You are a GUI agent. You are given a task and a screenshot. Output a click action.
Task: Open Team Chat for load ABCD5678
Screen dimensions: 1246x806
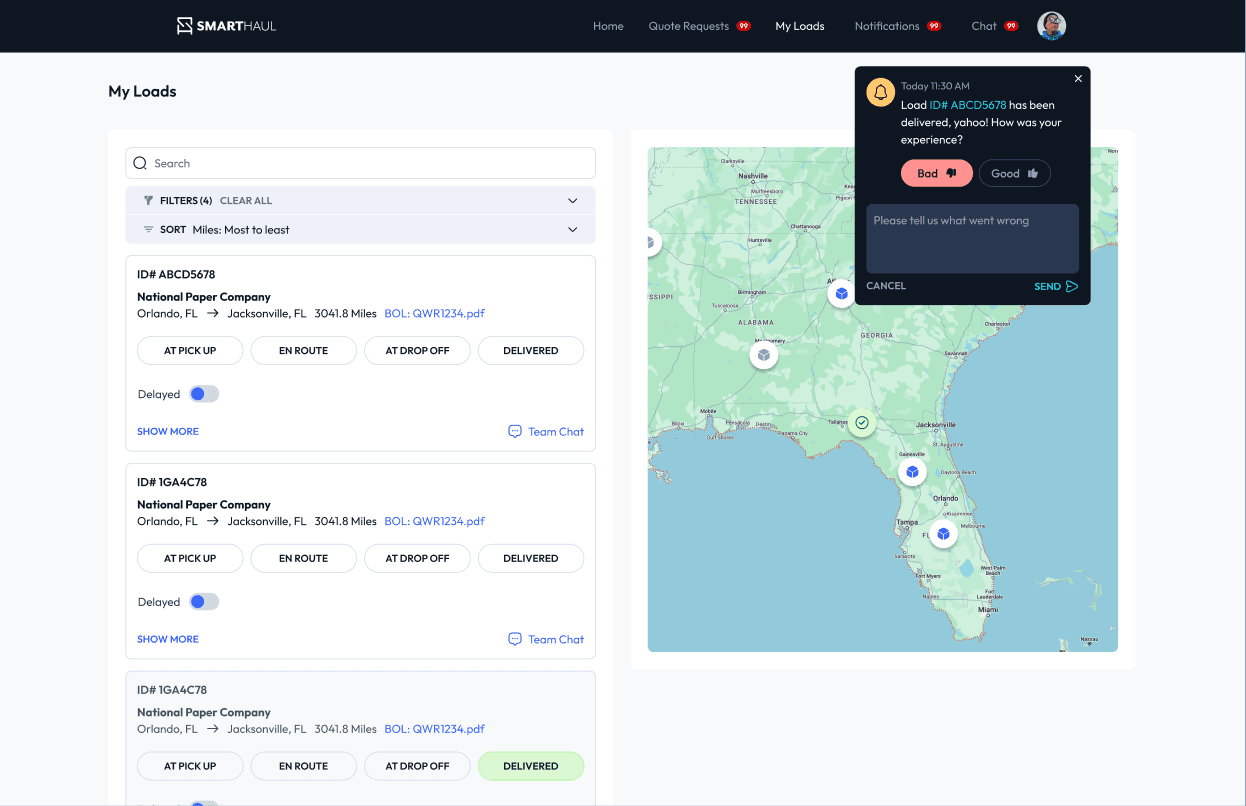[546, 432]
